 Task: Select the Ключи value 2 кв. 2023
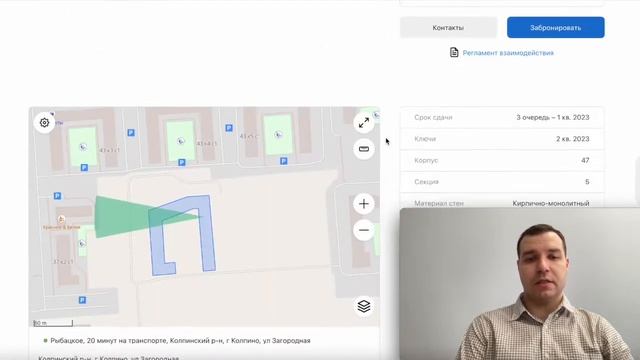(x=573, y=139)
